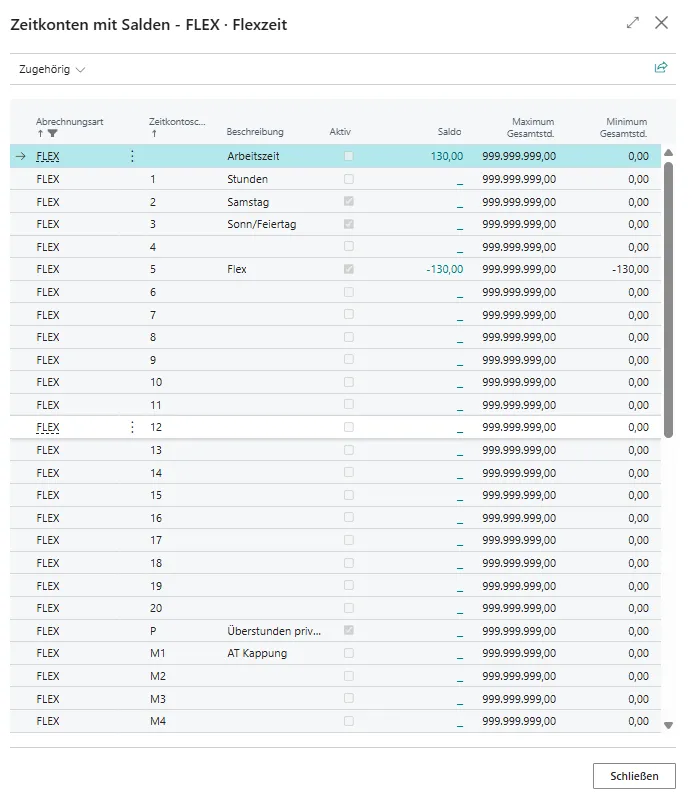Click the sort arrow under Zeitkontosc... header

coord(154,133)
